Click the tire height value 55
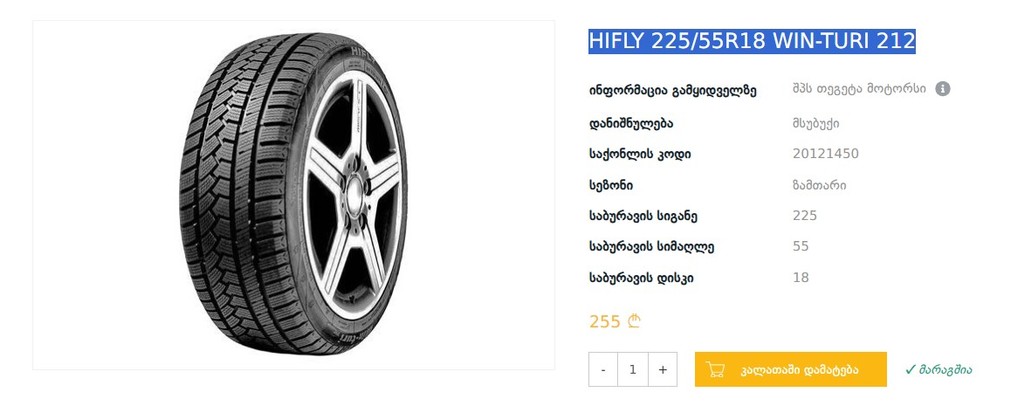This screenshot has height=406, width=1024. click(x=801, y=246)
